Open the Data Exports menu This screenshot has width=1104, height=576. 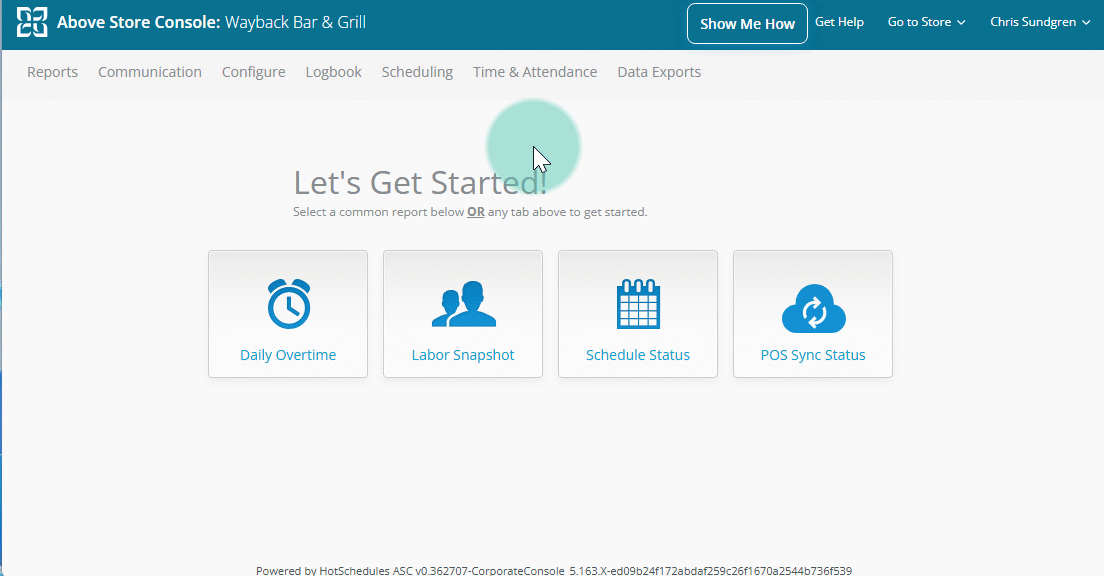tap(659, 72)
